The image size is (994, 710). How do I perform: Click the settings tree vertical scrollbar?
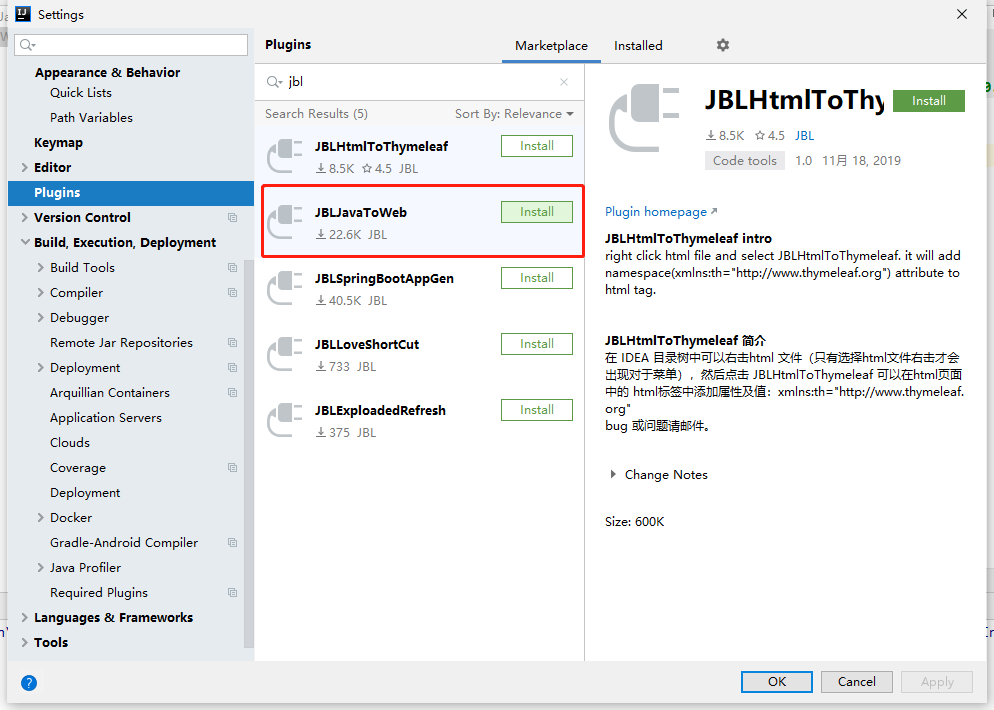(249, 453)
